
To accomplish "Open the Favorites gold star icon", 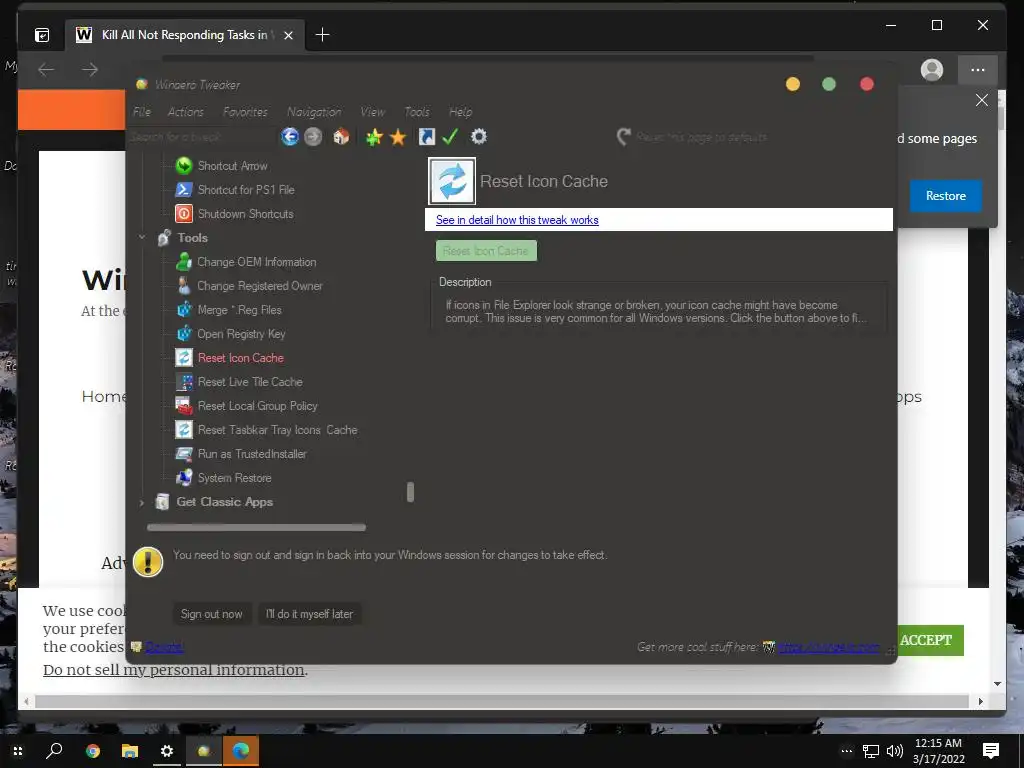I will 398,136.
